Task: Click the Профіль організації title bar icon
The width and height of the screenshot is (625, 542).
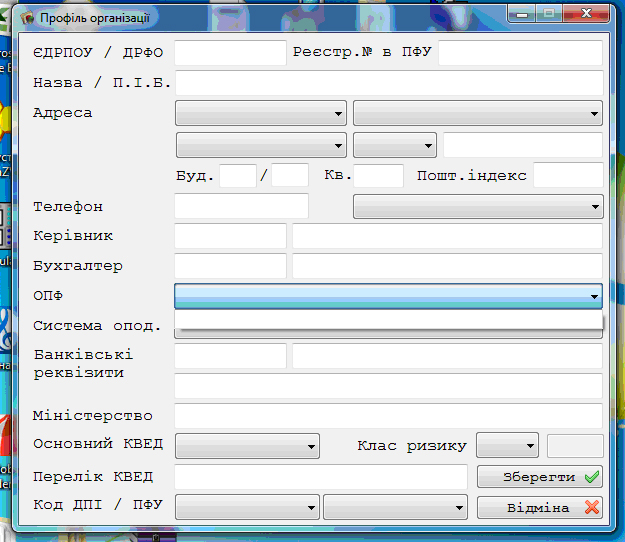Action: coord(27,18)
